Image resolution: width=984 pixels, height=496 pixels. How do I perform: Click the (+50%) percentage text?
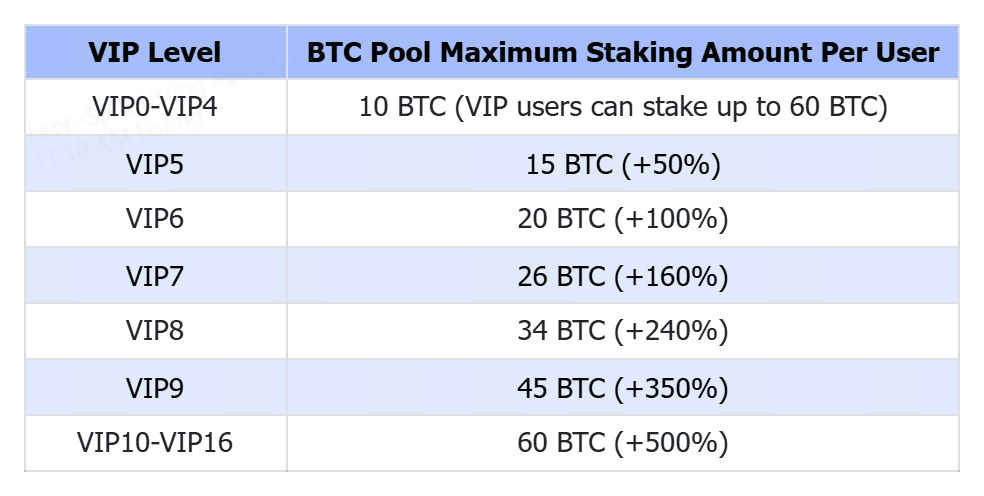(x=670, y=164)
